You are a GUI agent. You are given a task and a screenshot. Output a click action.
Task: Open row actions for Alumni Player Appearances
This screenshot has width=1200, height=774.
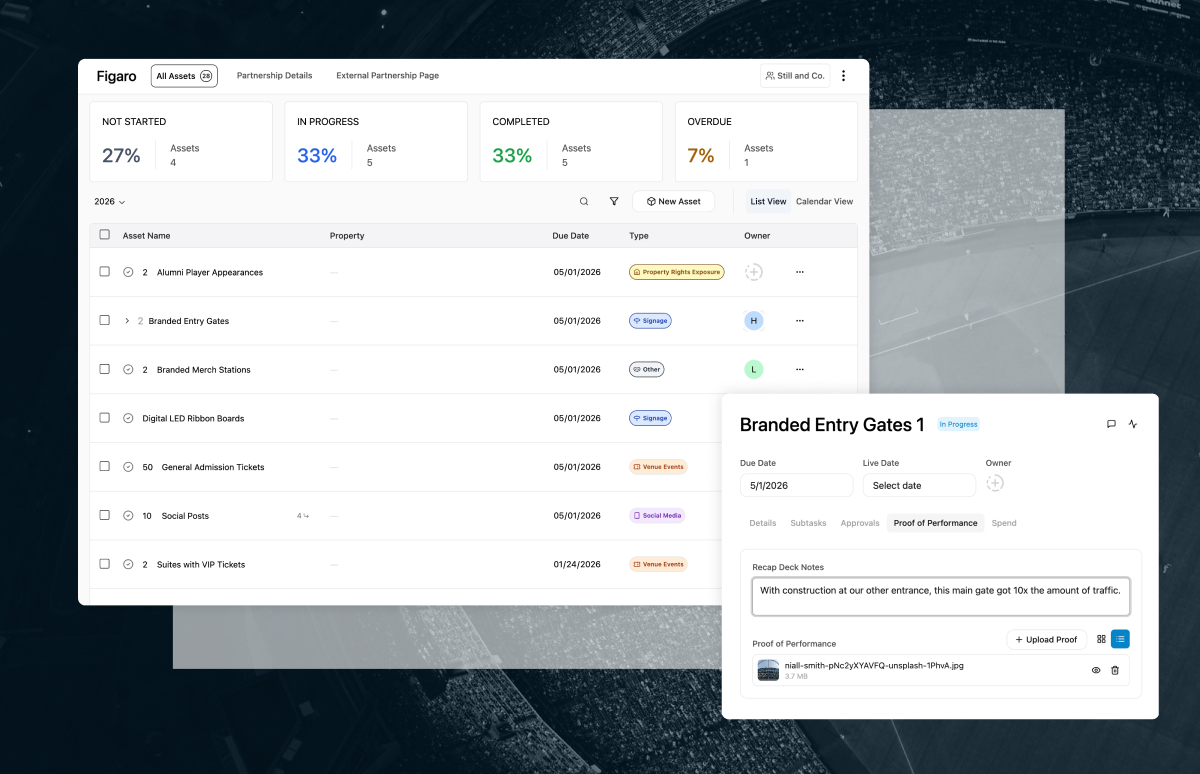799,271
